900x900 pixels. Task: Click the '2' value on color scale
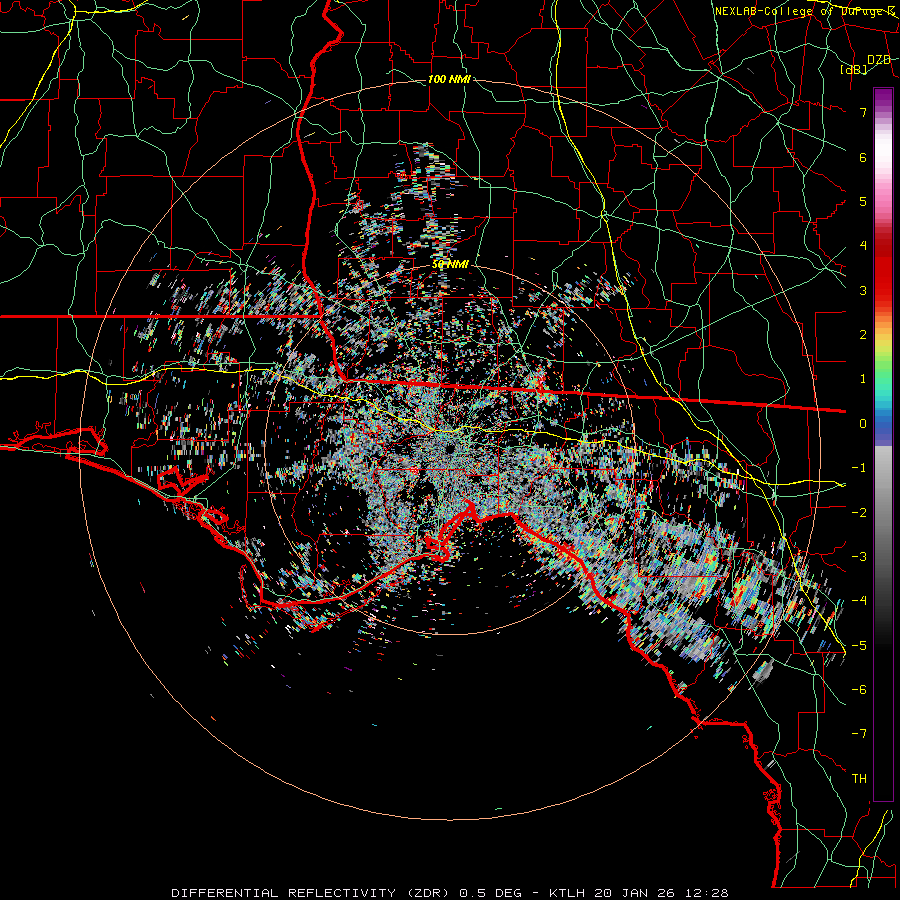863,335
